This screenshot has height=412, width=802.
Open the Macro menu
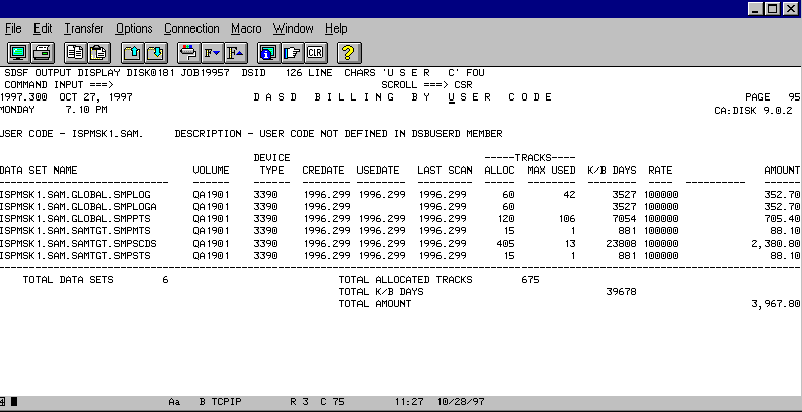246,29
